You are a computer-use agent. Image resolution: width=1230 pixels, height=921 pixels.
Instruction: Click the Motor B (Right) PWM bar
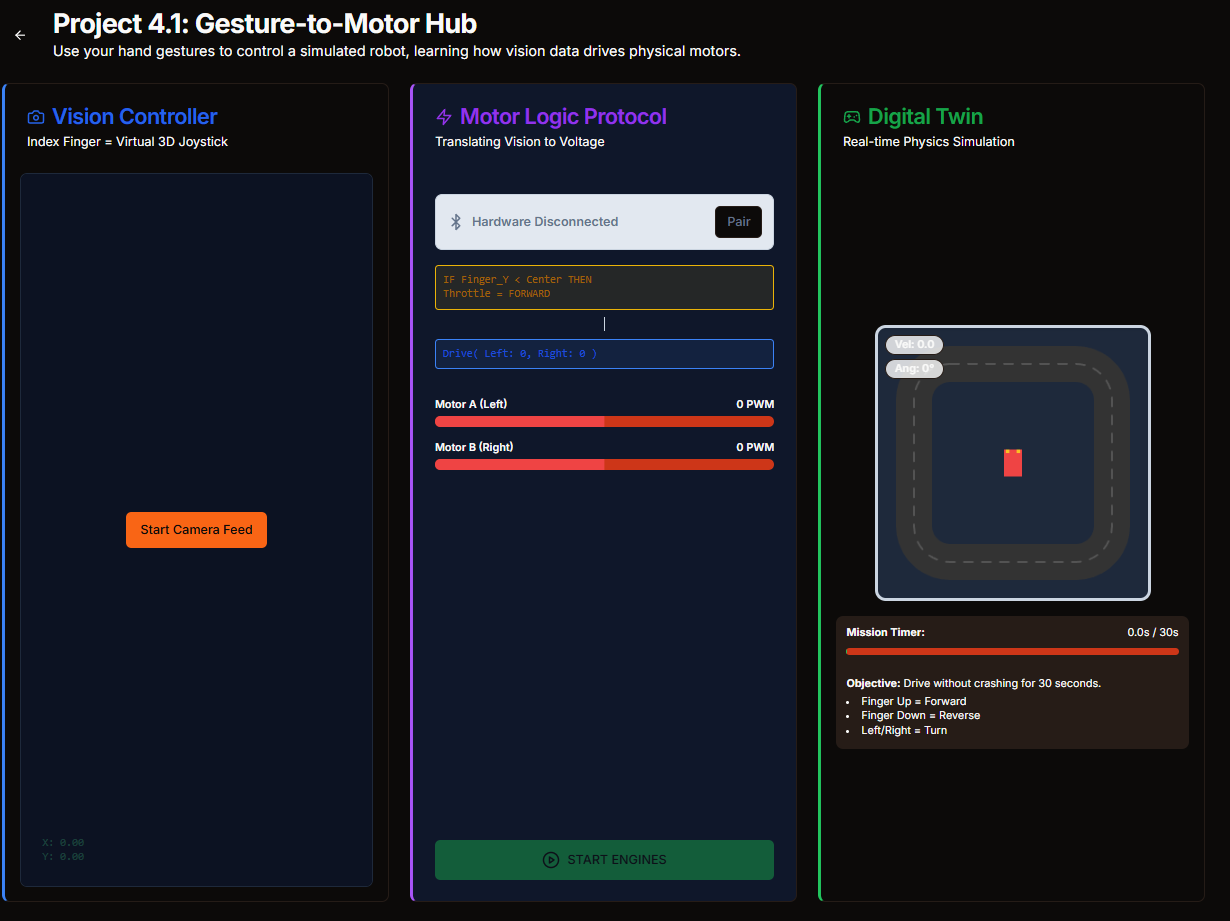pyautogui.click(x=604, y=465)
